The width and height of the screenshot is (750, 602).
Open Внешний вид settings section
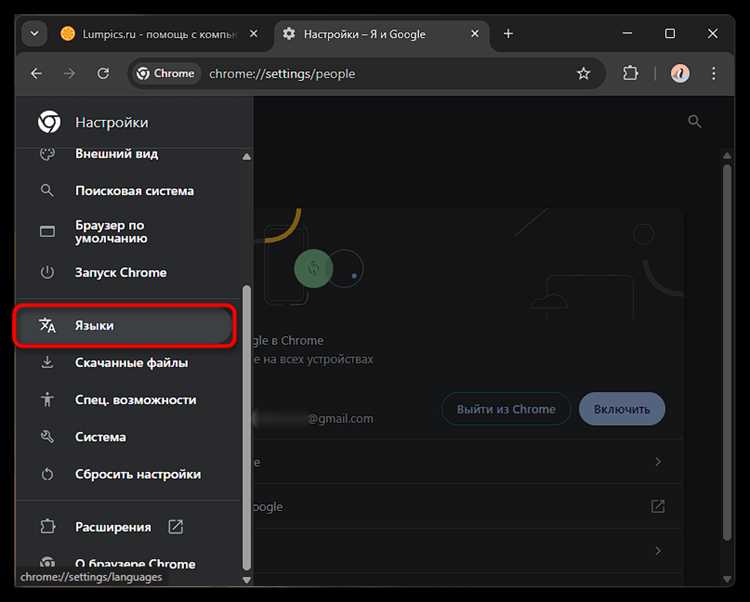(x=128, y=154)
